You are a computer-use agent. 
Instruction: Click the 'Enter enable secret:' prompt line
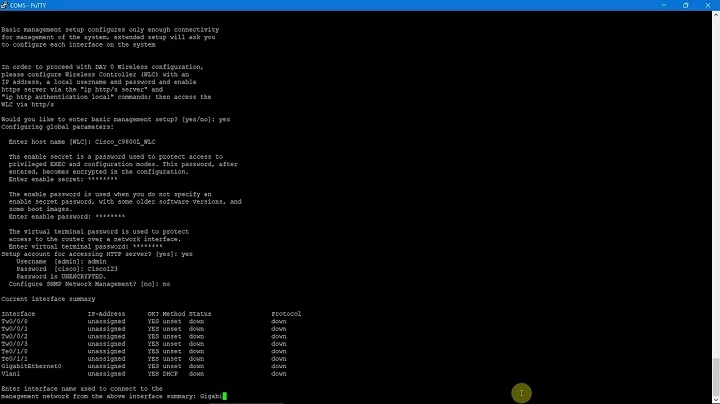(63, 180)
